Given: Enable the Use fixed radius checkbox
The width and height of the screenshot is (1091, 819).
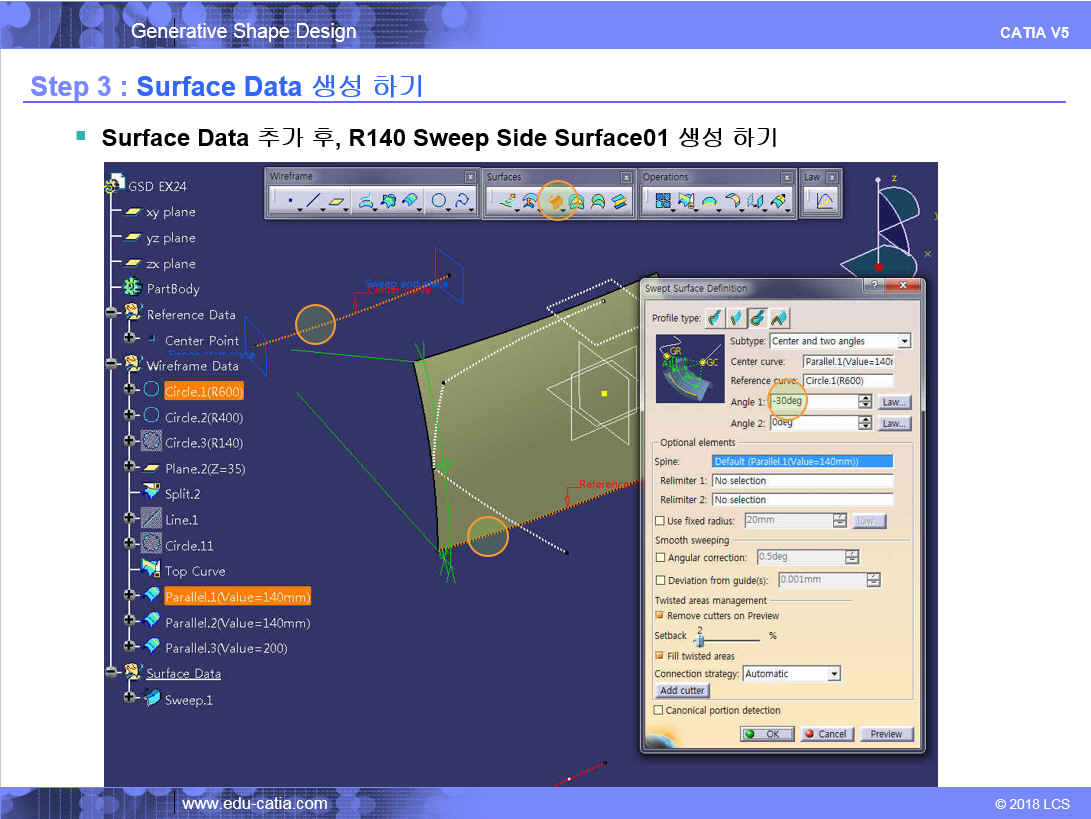Looking at the screenshot, I should pos(659,521).
